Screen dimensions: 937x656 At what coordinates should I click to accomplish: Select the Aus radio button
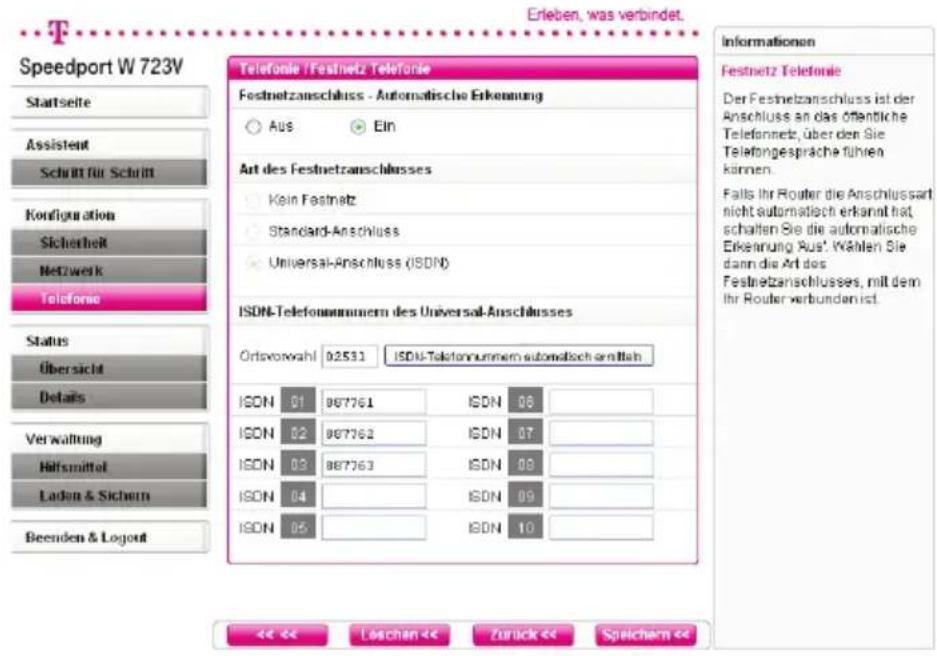254,127
